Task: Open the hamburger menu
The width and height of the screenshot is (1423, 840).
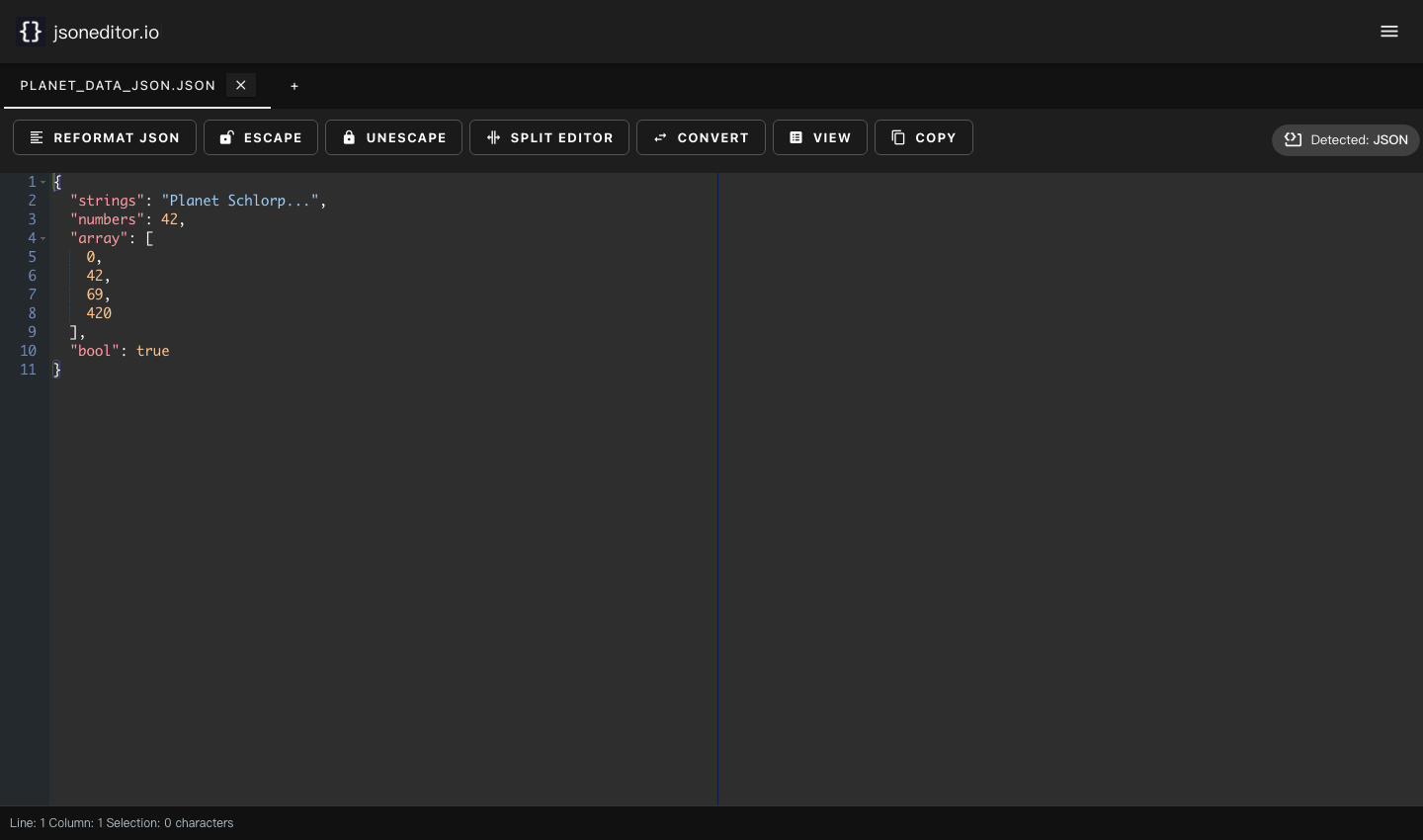Action: point(1389,32)
